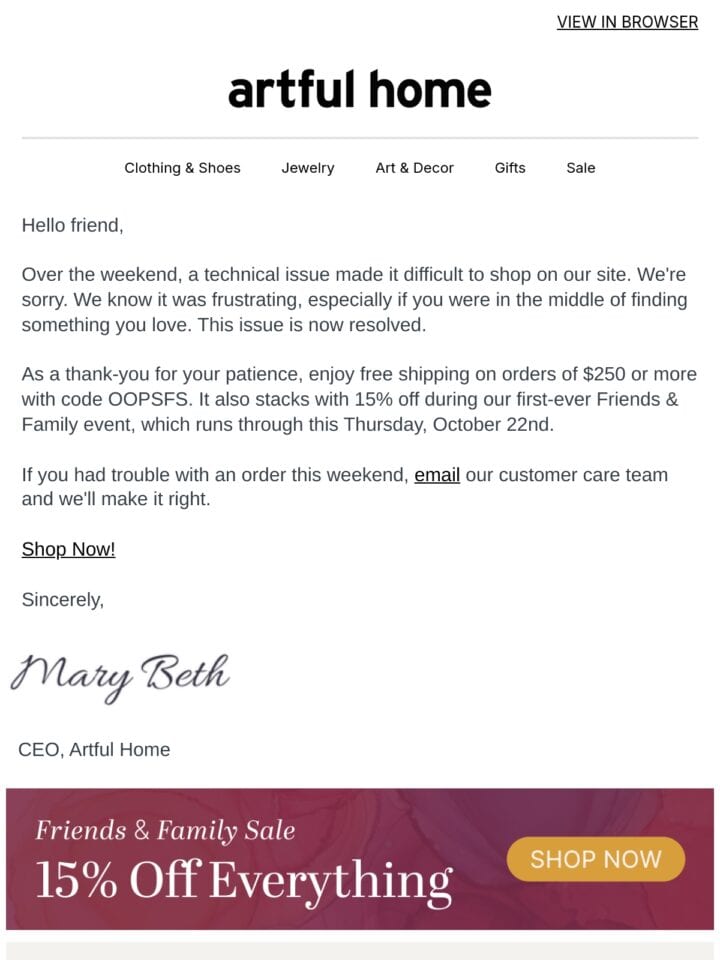The width and height of the screenshot is (720, 960).
Task: Click the artful home logo
Action: coord(359,89)
